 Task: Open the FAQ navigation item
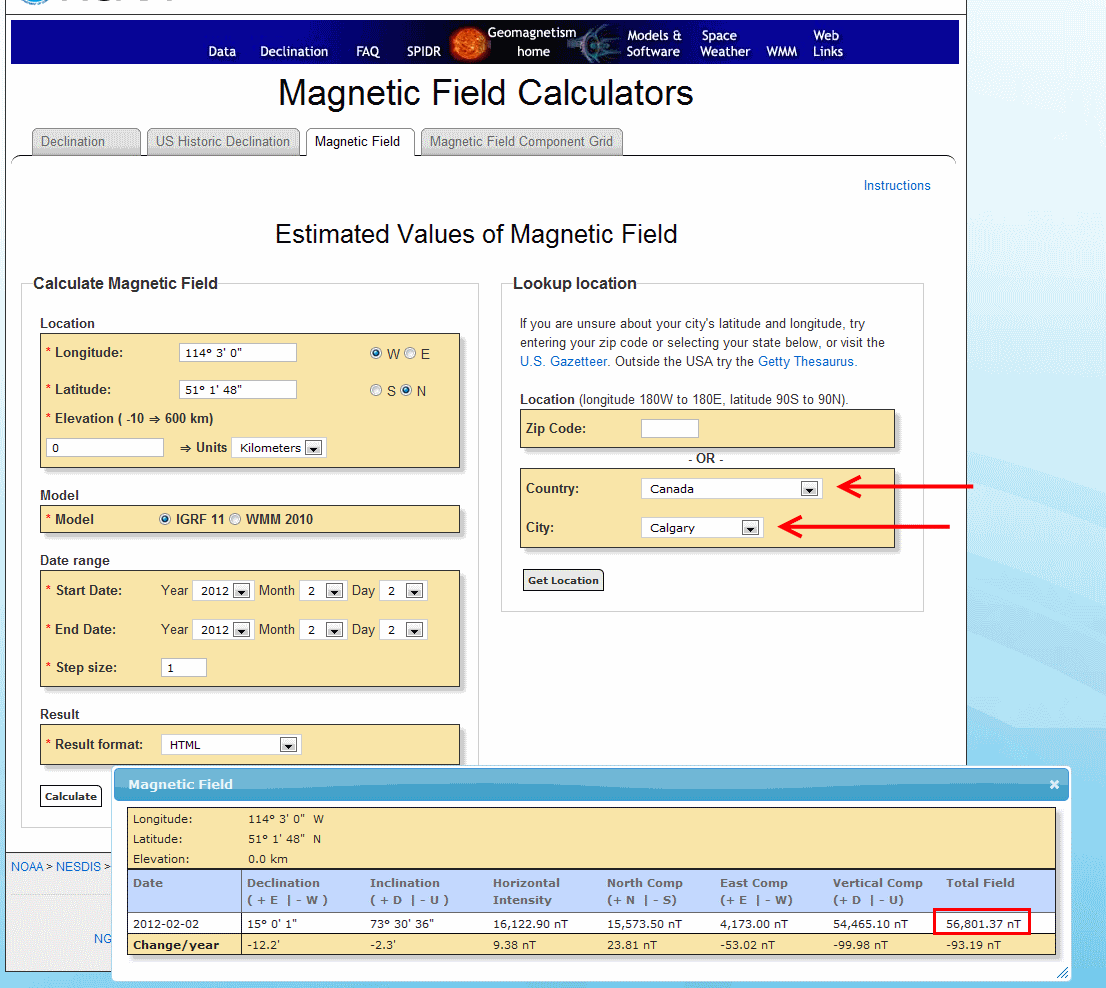[x=367, y=51]
